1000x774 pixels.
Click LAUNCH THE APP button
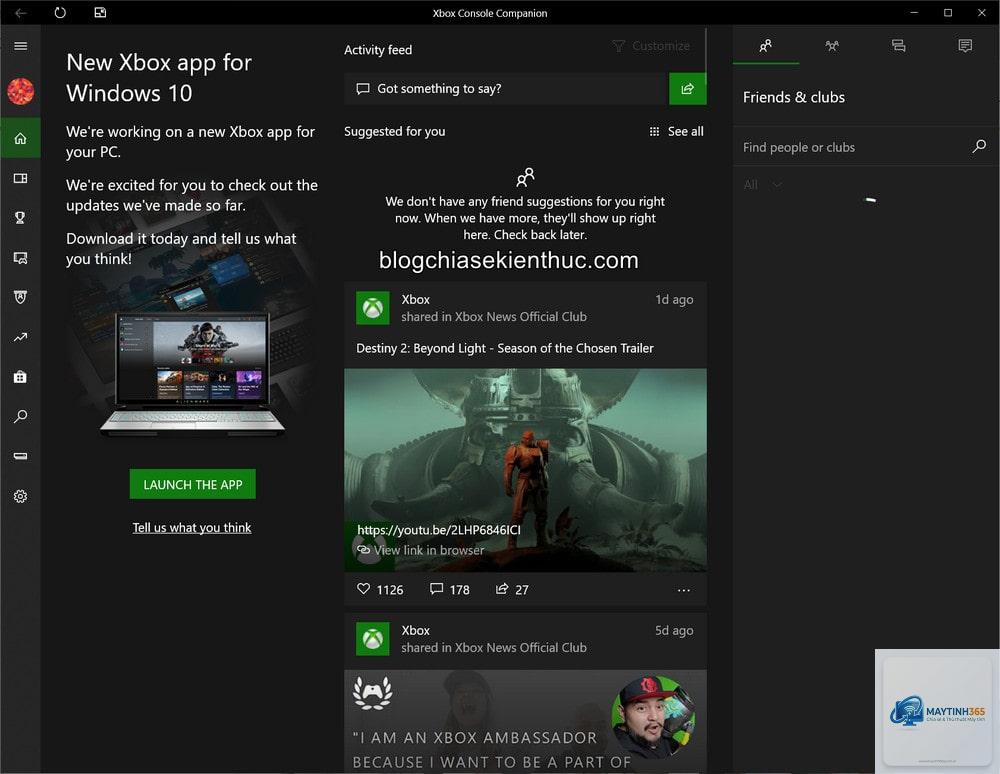193,484
